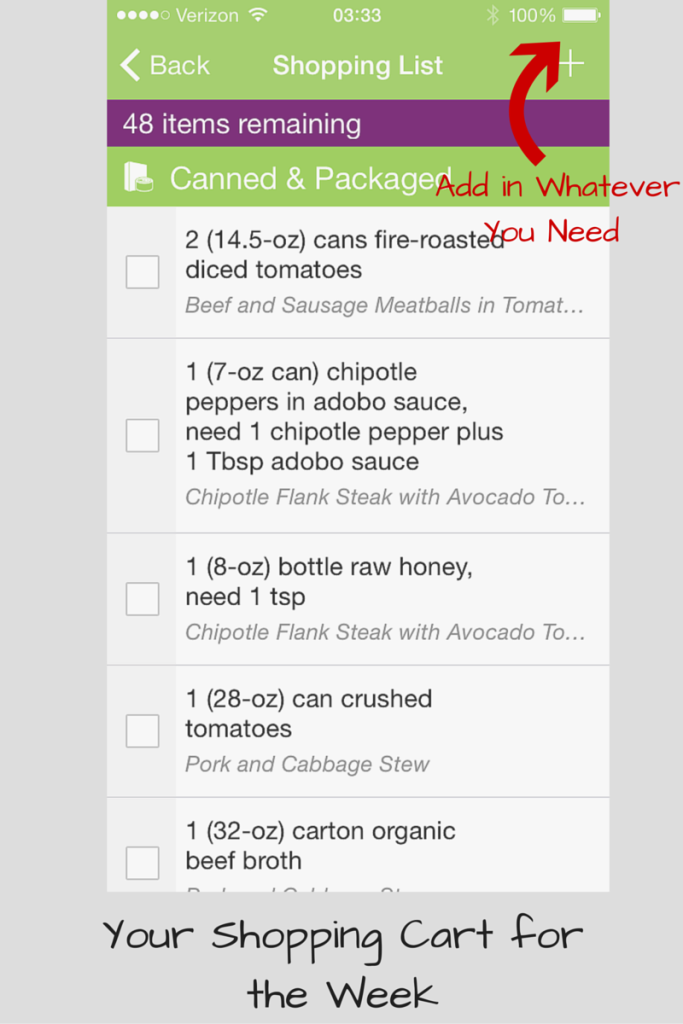Tap the Bluetooth status icon
The height and width of the screenshot is (1024, 683).
coord(492,15)
